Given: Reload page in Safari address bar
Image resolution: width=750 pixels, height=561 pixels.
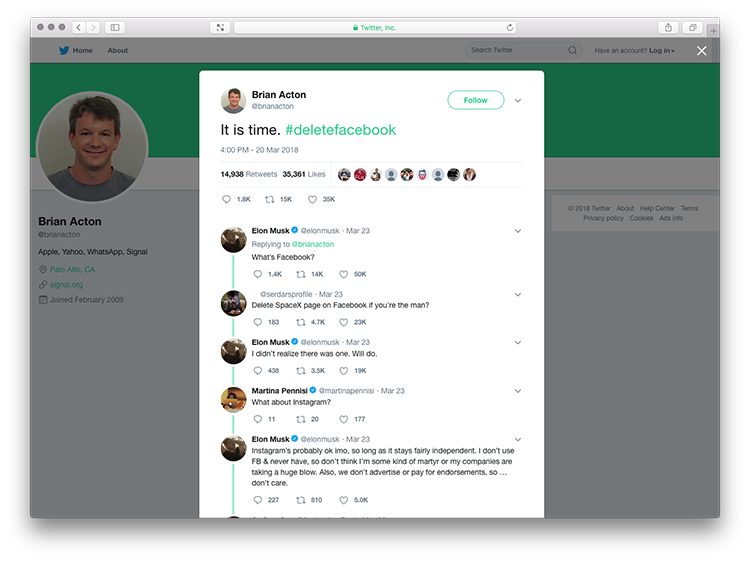Looking at the screenshot, I should click(510, 27).
